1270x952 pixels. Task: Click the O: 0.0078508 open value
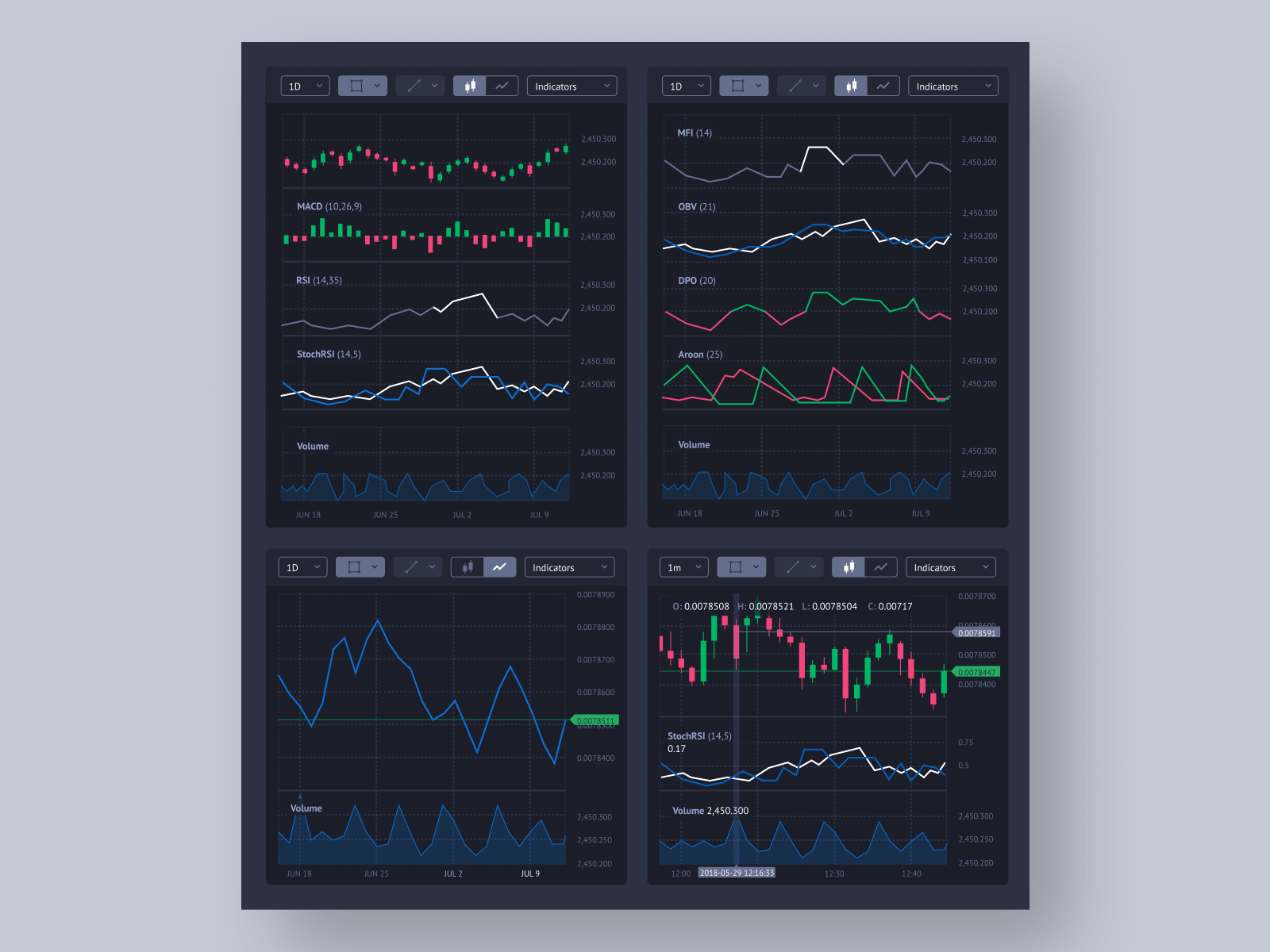click(x=701, y=606)
